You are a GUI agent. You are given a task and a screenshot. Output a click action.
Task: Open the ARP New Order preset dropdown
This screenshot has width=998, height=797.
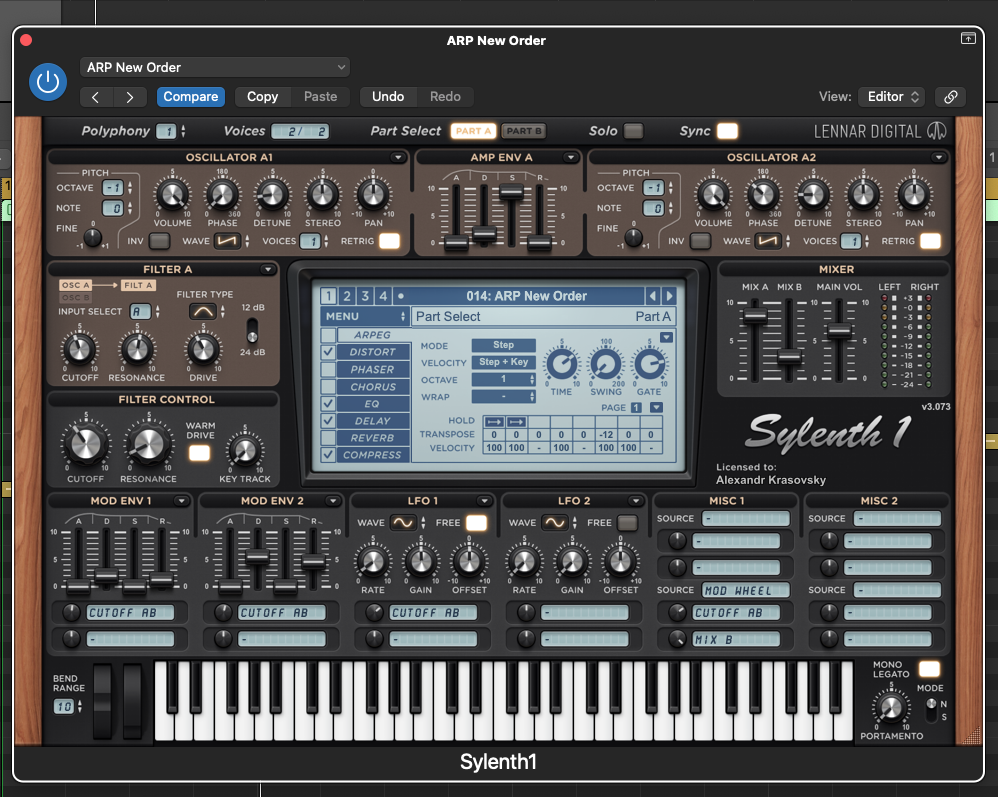[x=215, y=67]
